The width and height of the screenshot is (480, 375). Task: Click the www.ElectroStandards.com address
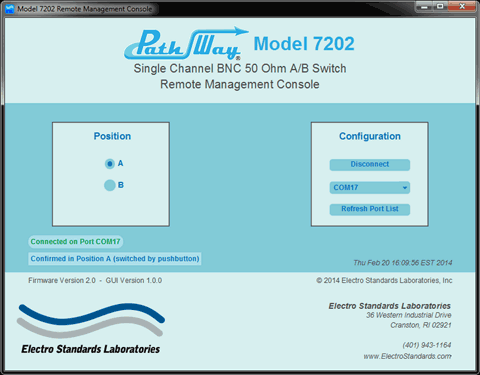(407, 356)
